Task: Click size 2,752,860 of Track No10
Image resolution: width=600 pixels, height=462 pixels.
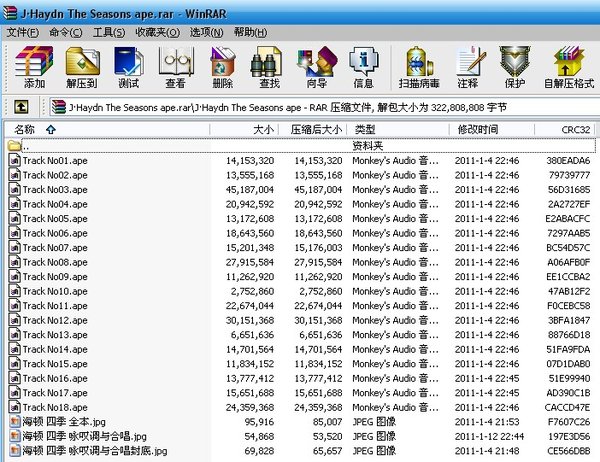Action: click(x=252, y=291)
